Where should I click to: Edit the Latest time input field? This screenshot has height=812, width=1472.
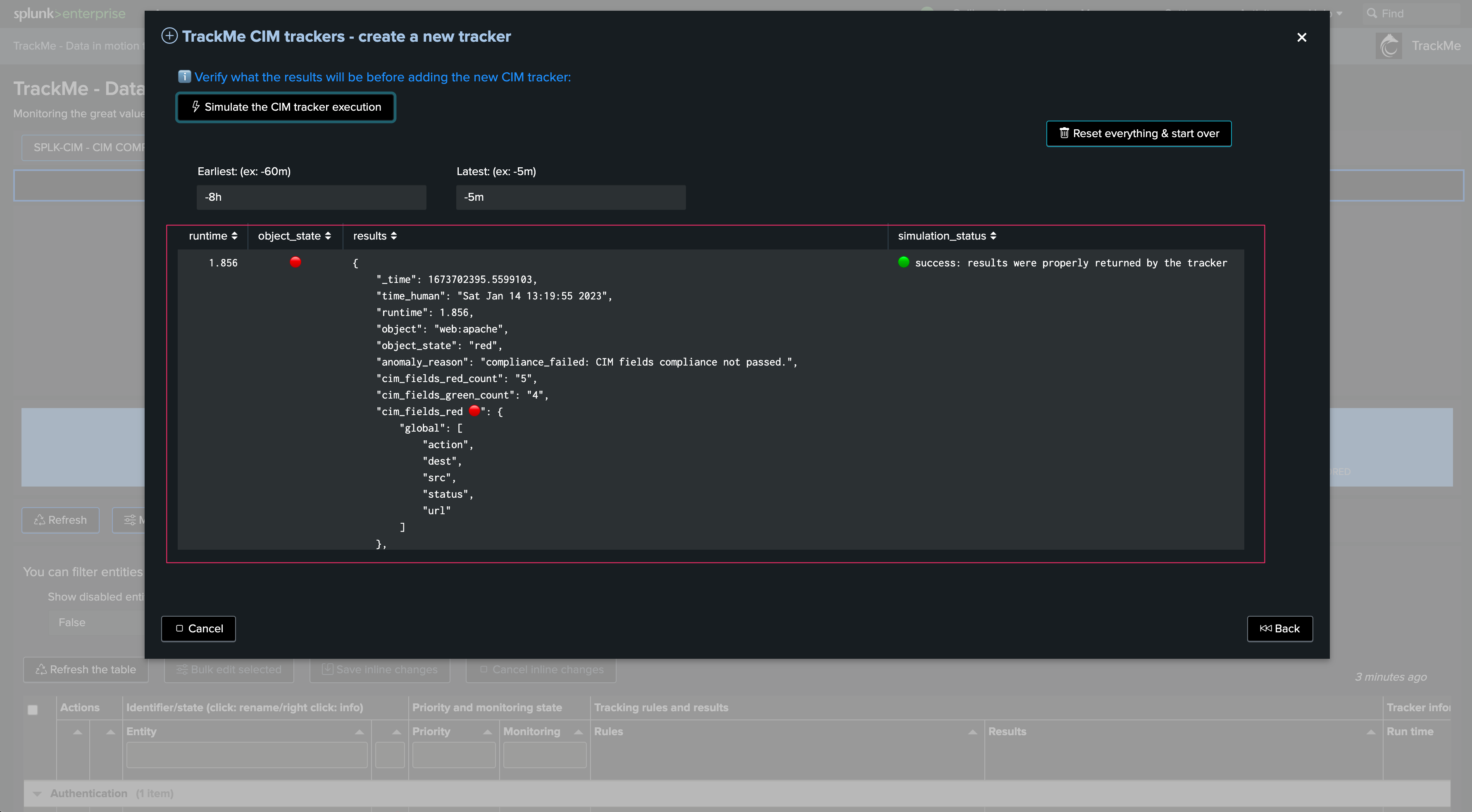[571, 197]
